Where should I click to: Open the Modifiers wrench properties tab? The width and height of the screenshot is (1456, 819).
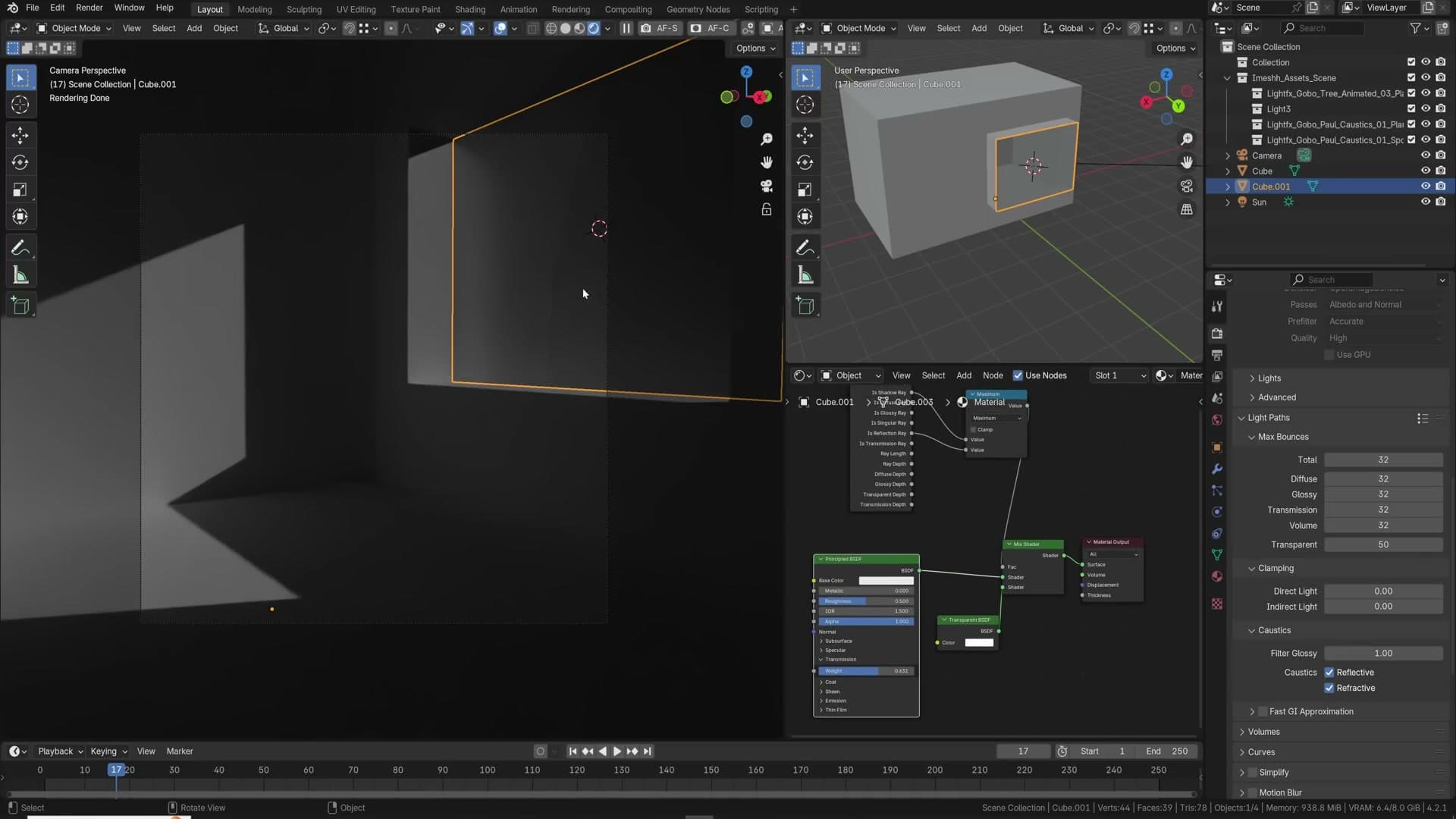pyautogui.click(x=1217, y=469)
